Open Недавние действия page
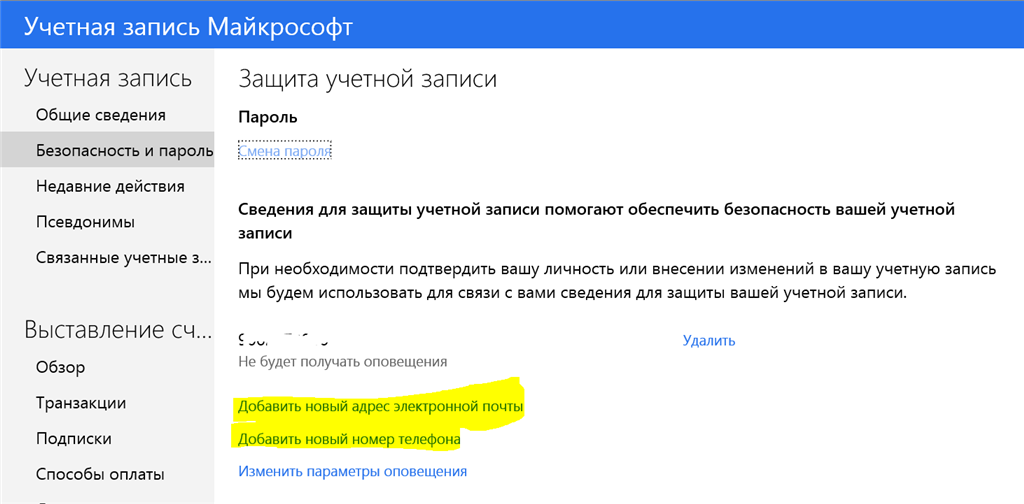The width and height of the screenshot is (1024, 504). 110,186
